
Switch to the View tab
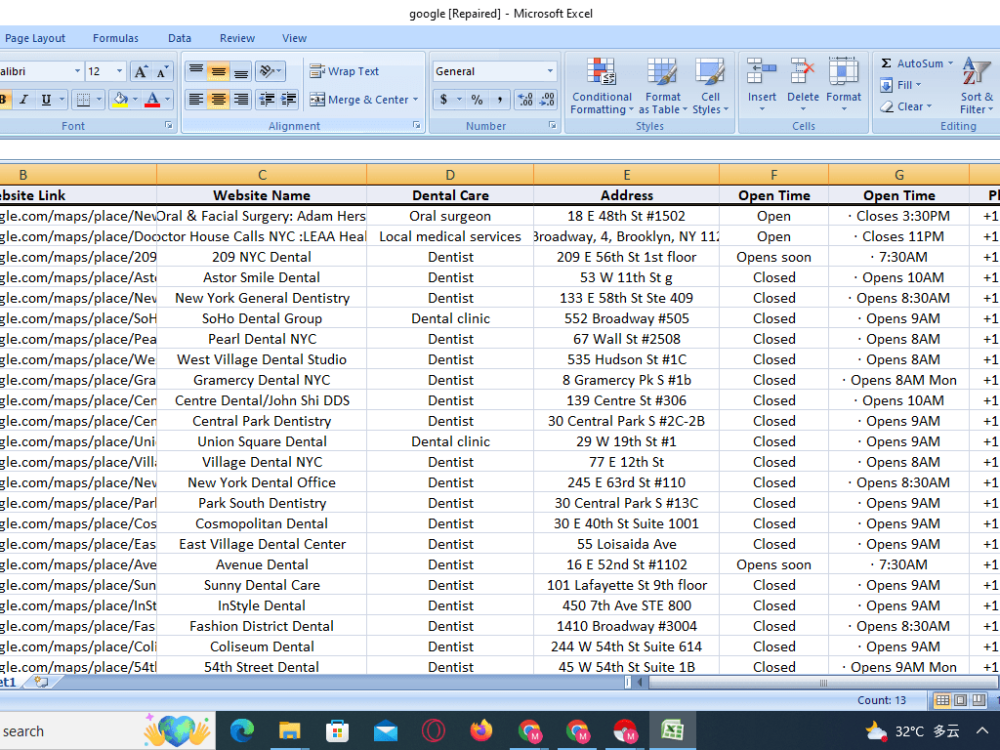click(x=294, y=38)
